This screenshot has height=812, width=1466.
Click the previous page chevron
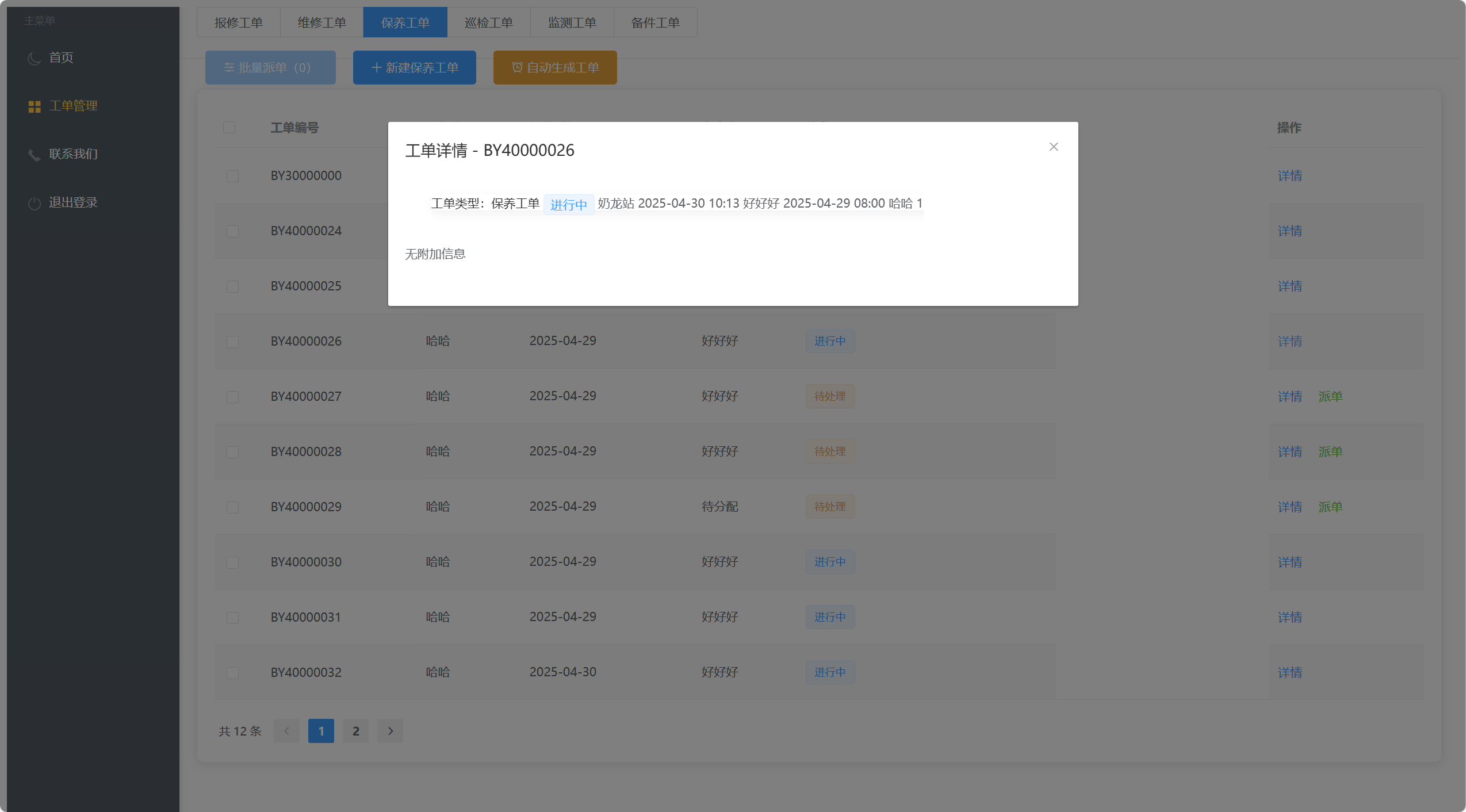286,731
